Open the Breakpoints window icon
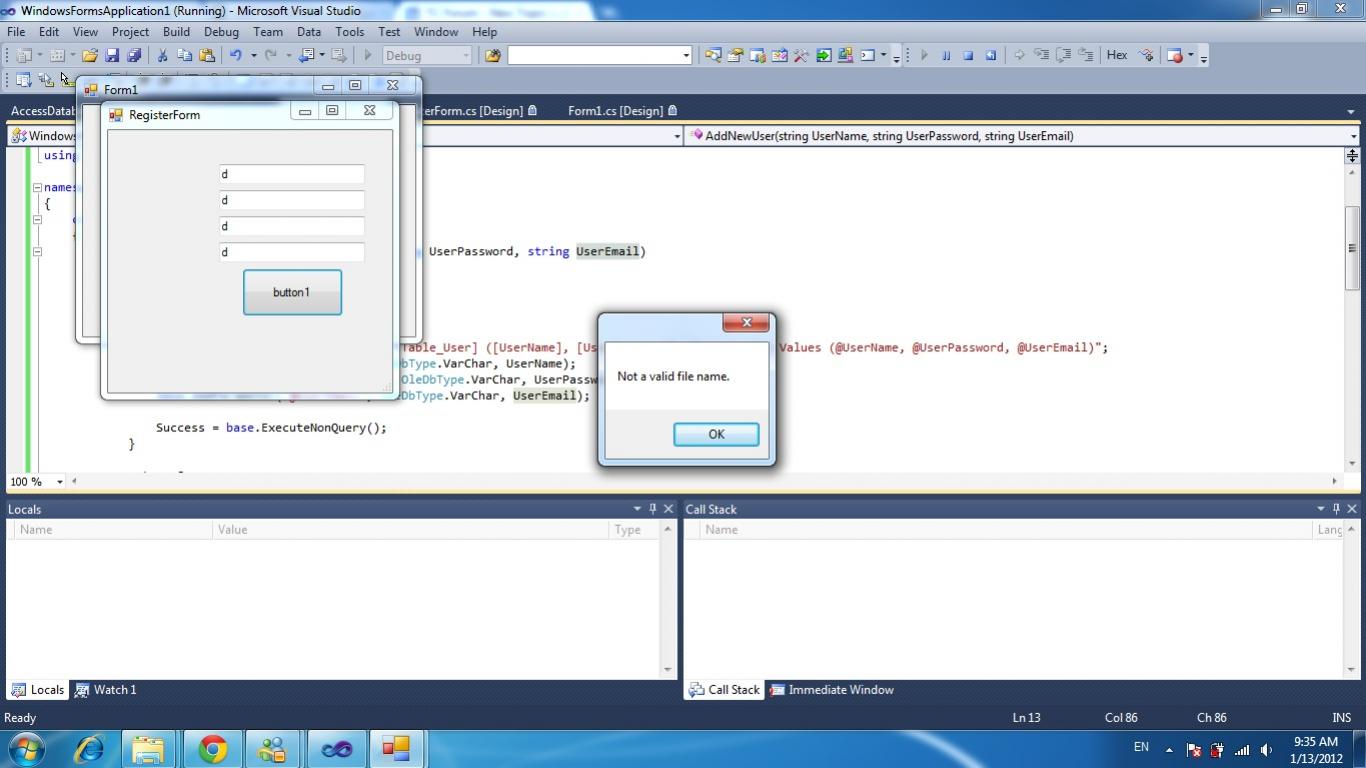The height and width of the screenshot is (768, 1366). point(1175,56)
